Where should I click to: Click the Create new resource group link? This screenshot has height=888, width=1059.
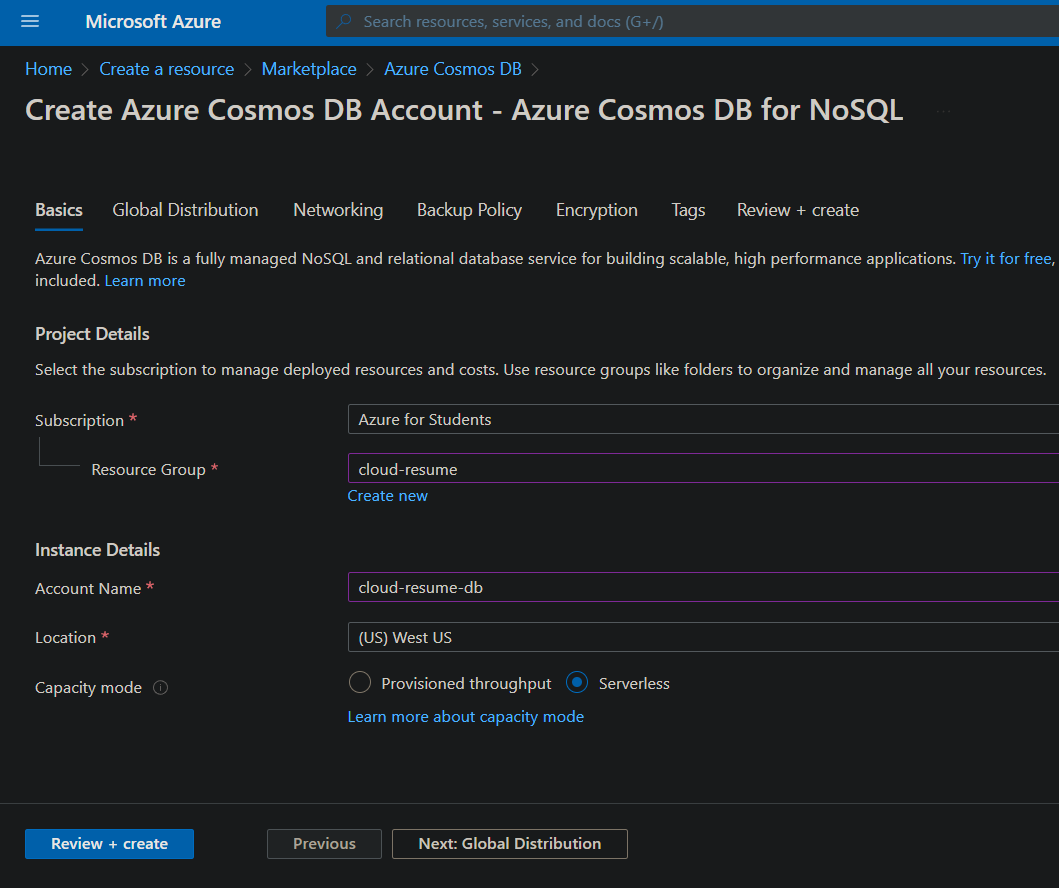pyautogui.click(x=387, y=496)
